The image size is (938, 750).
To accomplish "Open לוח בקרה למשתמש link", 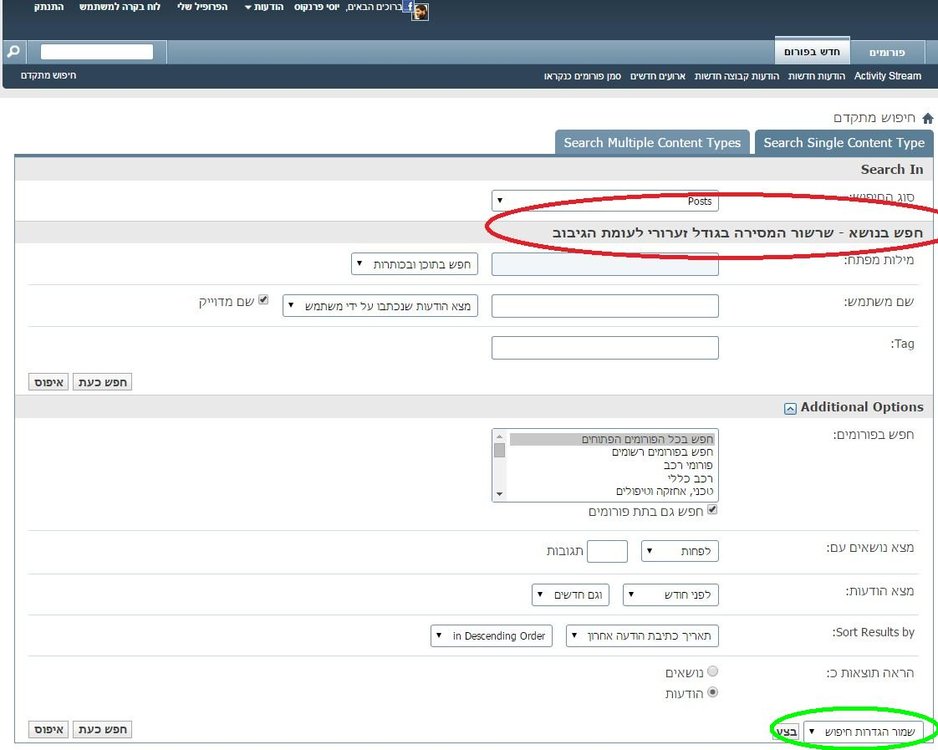I will pos(120,7).
